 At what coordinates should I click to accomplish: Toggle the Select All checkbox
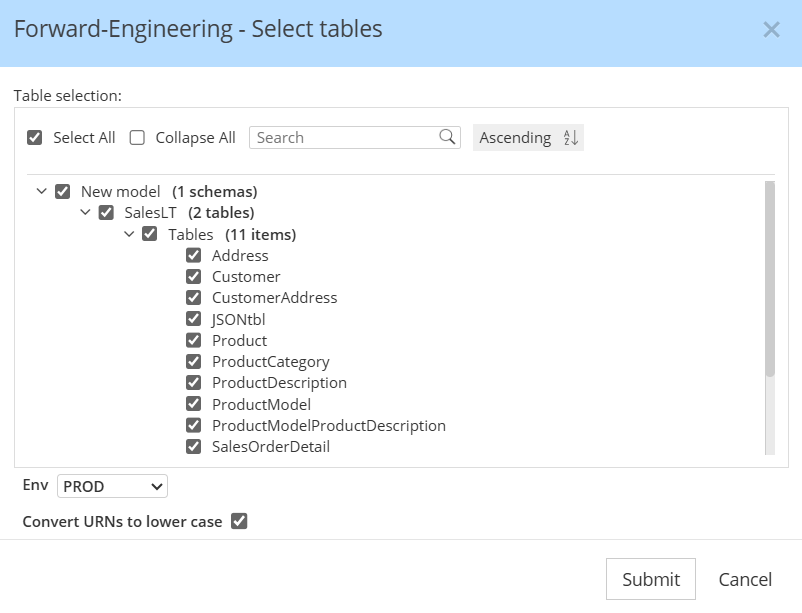pos(35,138)
